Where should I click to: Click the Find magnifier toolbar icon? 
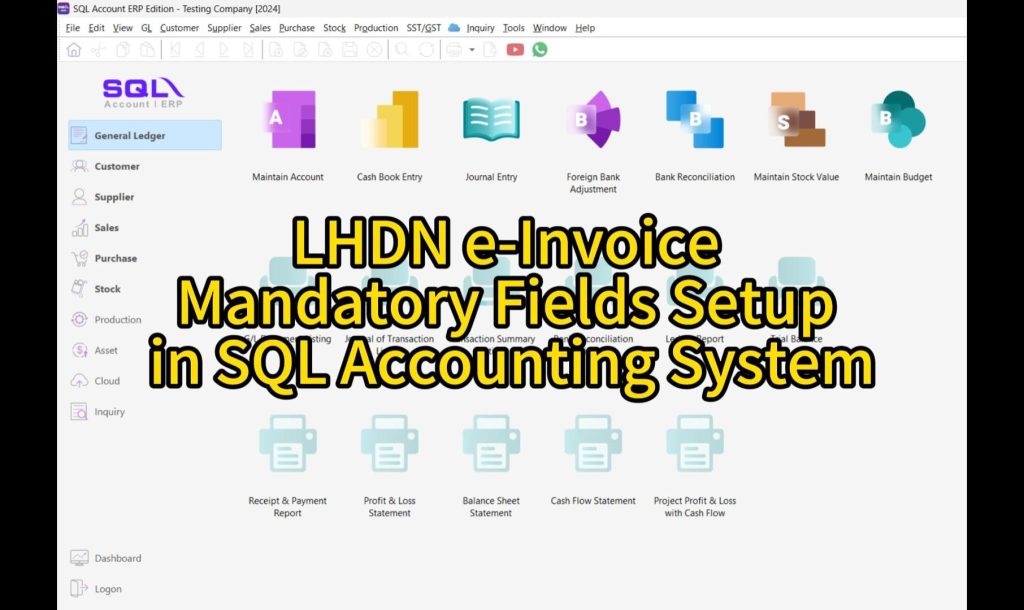tap(402, 50)
